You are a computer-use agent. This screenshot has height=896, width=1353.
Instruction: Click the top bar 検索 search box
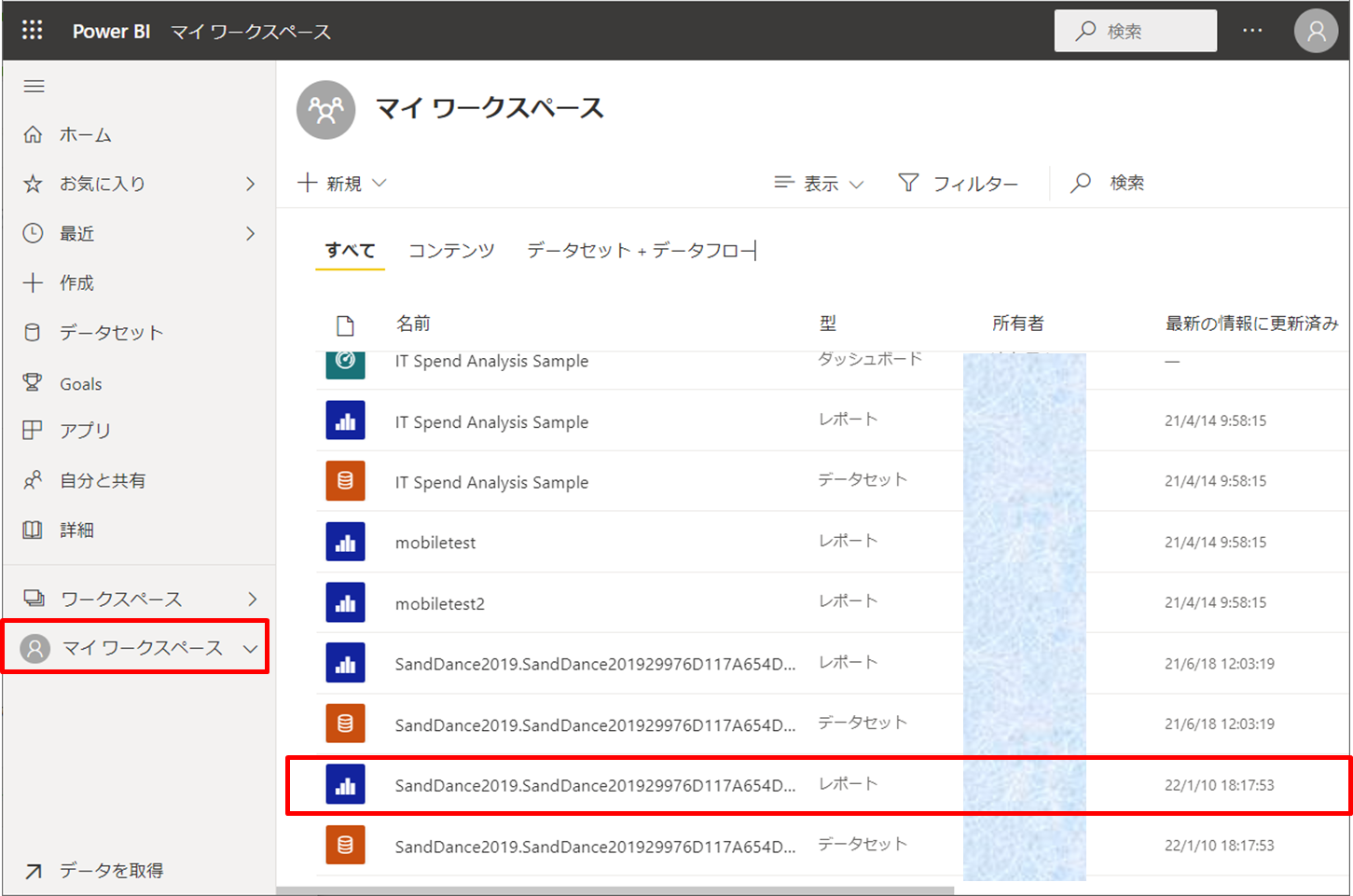click(1135, 31)
